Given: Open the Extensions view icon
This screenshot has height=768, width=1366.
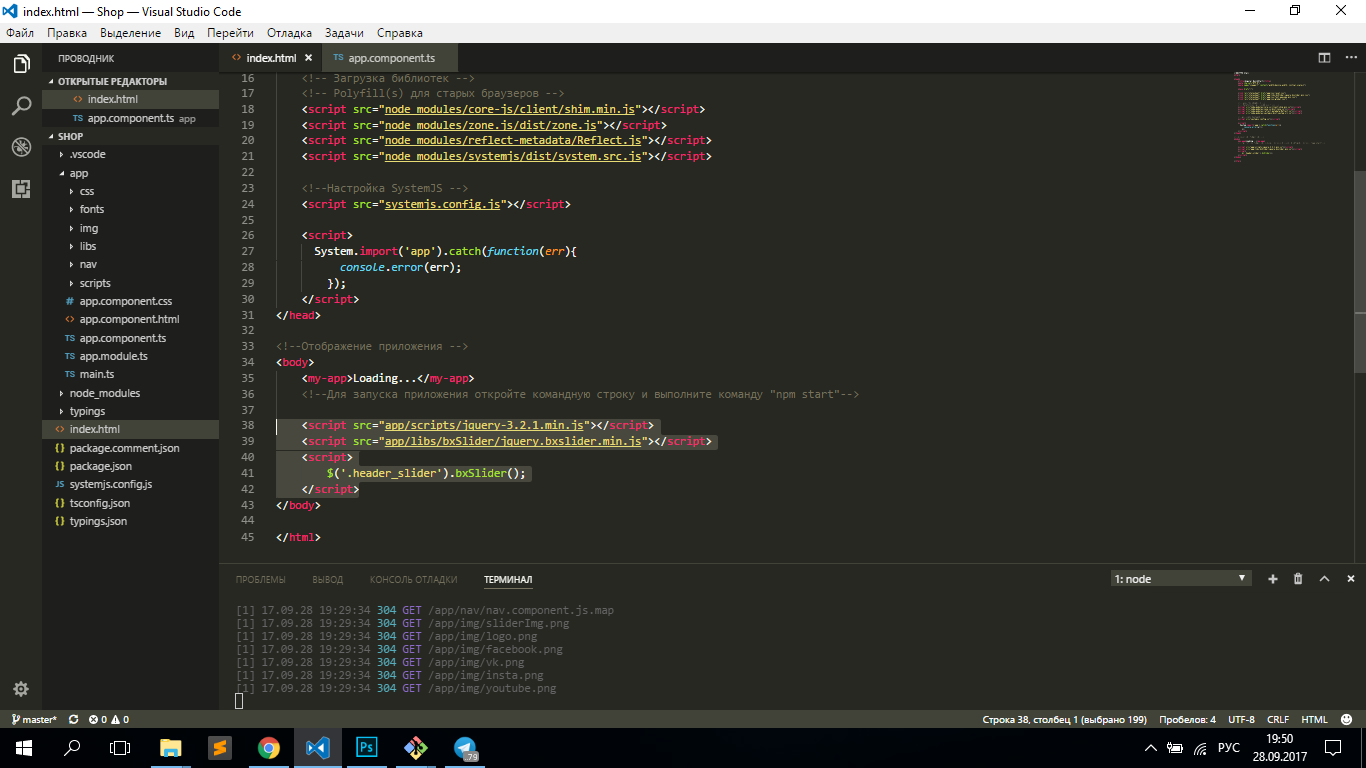Looking at the screenshot, I should click(x=21, y=188).
